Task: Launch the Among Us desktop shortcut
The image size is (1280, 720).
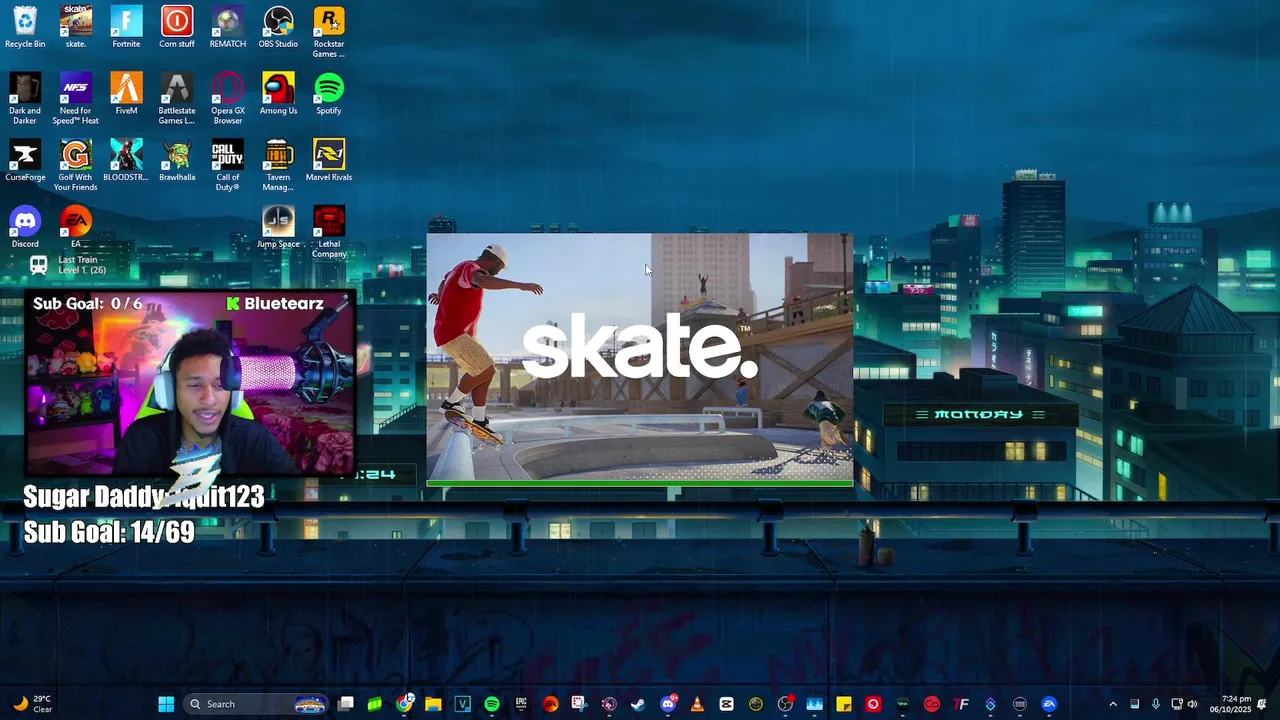Action: click(278, 93)
